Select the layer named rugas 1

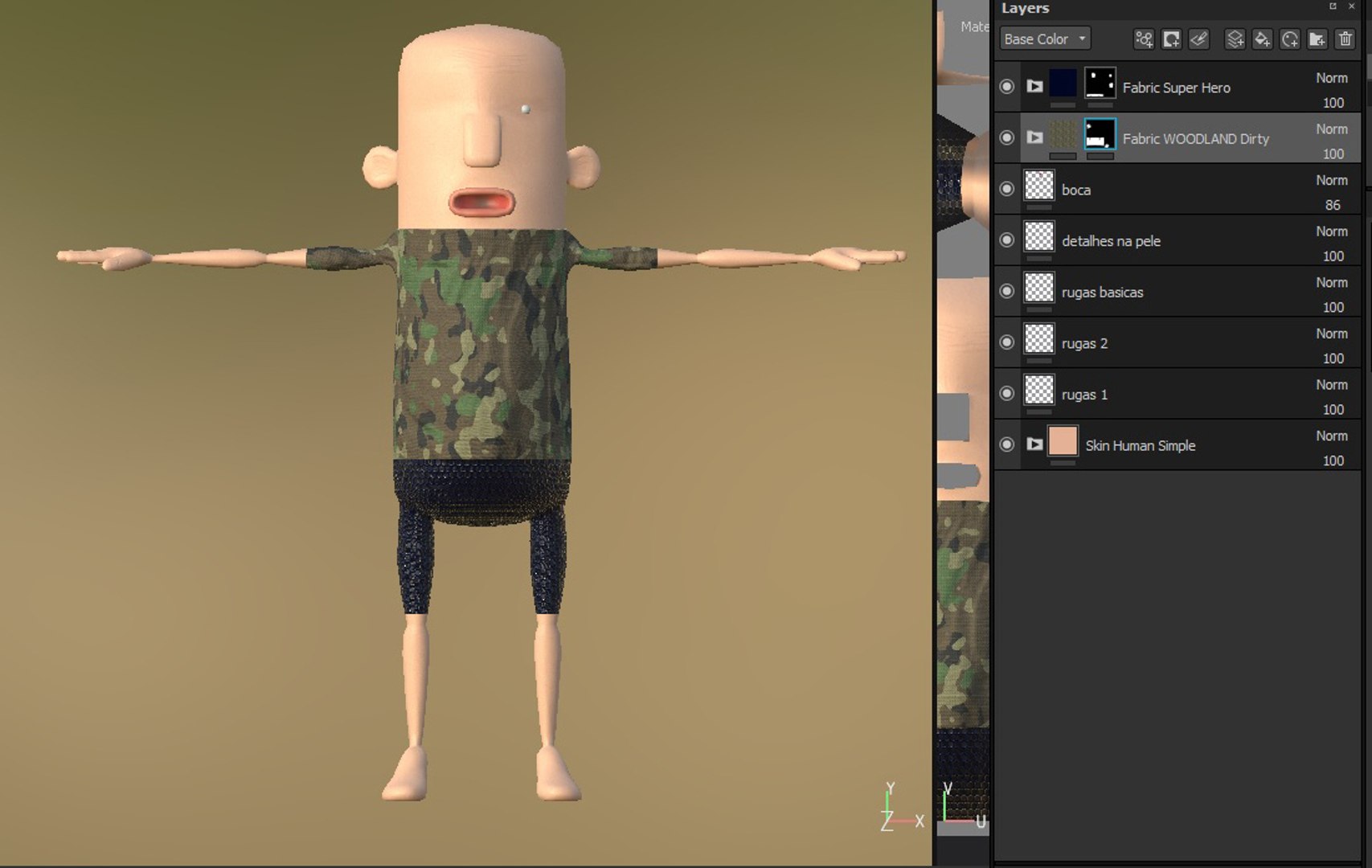click(x=1084, y=395)
